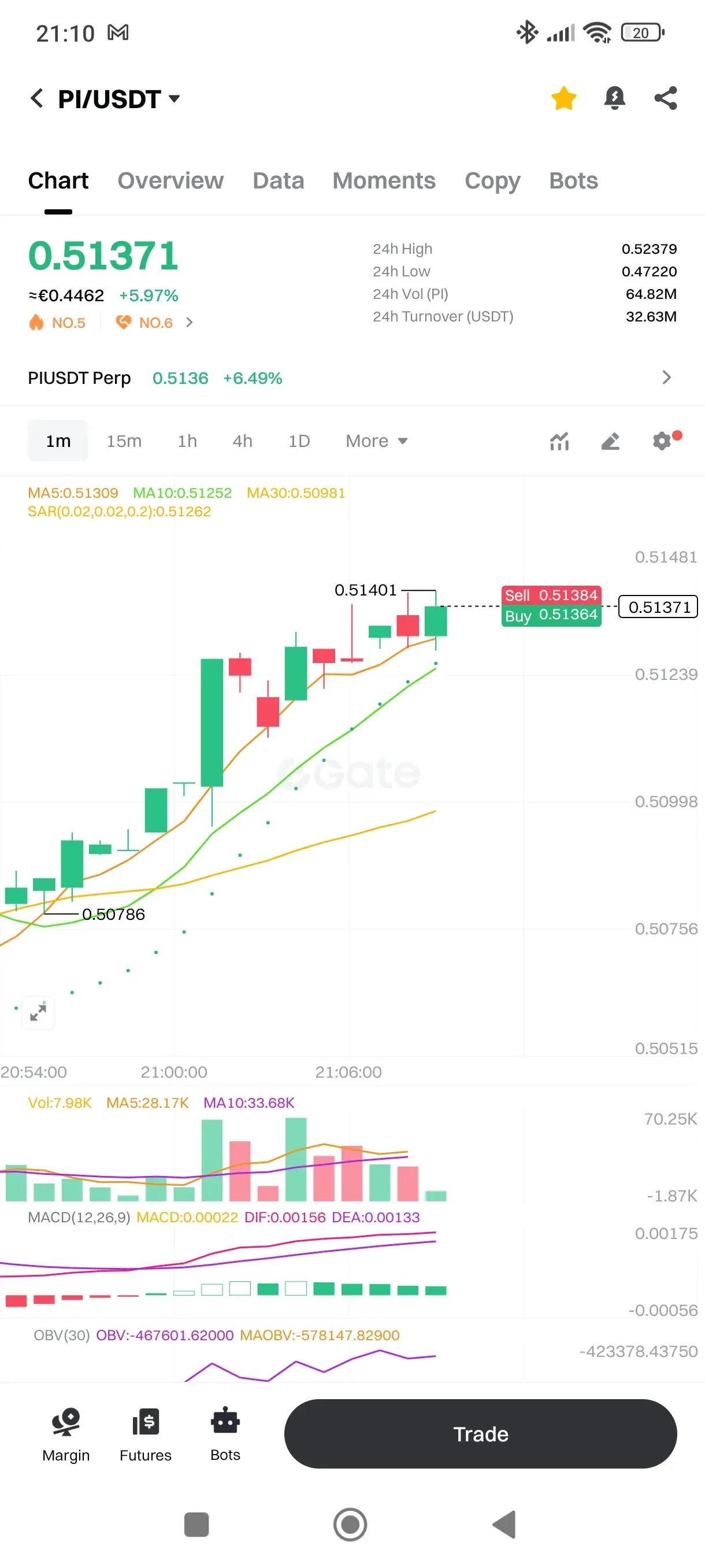Tap the Android recent apps square button
Image resolution: width=705 pixels, height=1568 pixels.
(x=196, y=1524)
